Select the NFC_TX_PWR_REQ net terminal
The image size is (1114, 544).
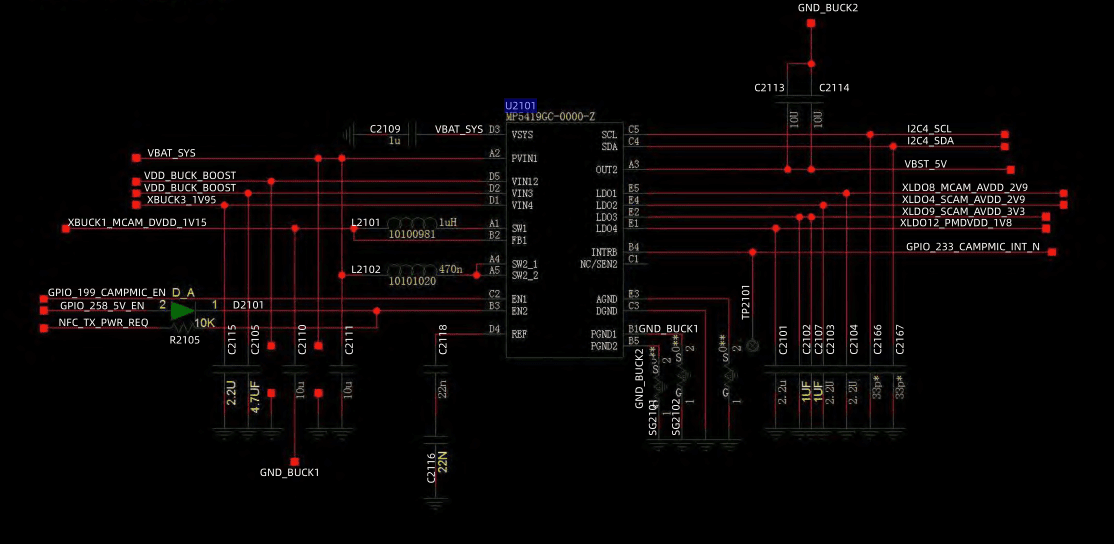tap(43, 328)
